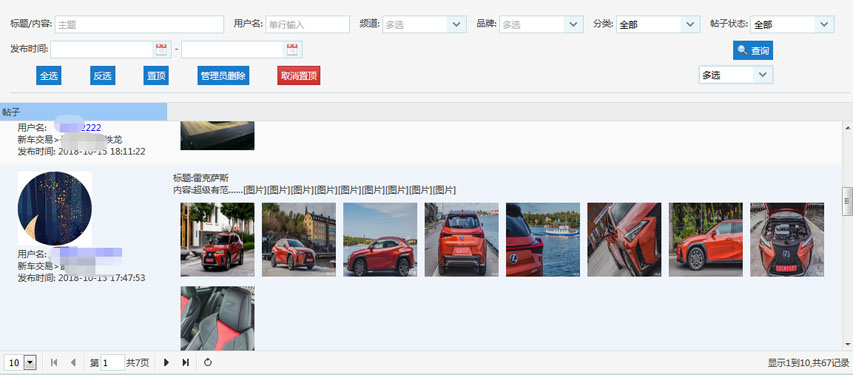Click the 反选 button
Viewport: 853px width, 375px height.
(x=103, y=76)
